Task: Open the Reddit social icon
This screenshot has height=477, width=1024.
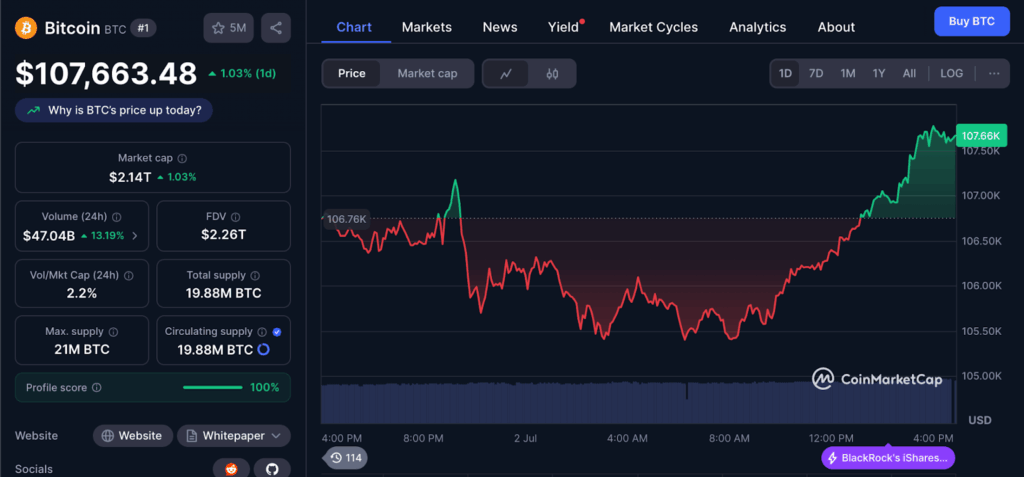Action: (231, 468)
